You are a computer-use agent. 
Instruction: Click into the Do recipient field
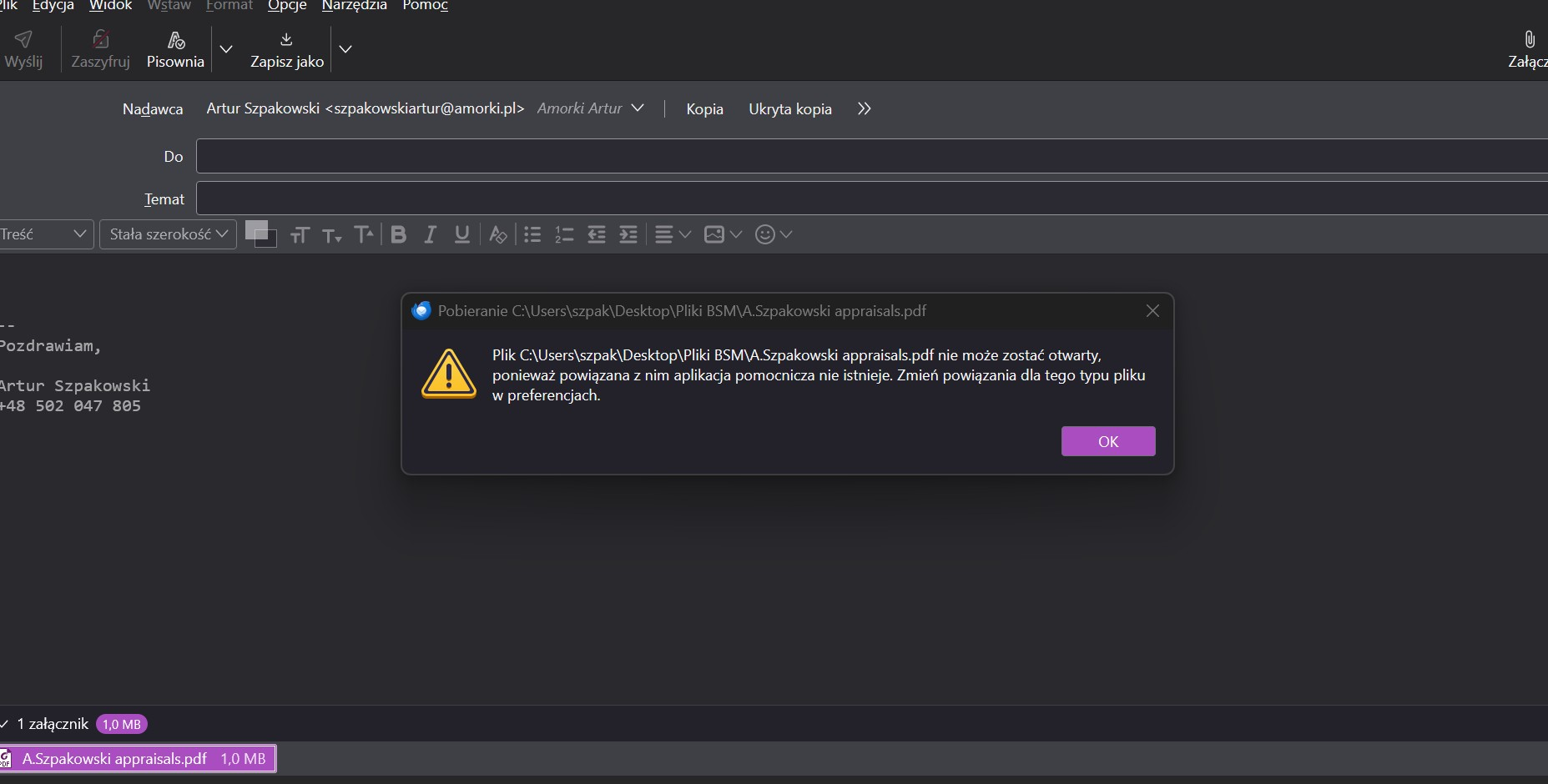(x=872, y=157)
